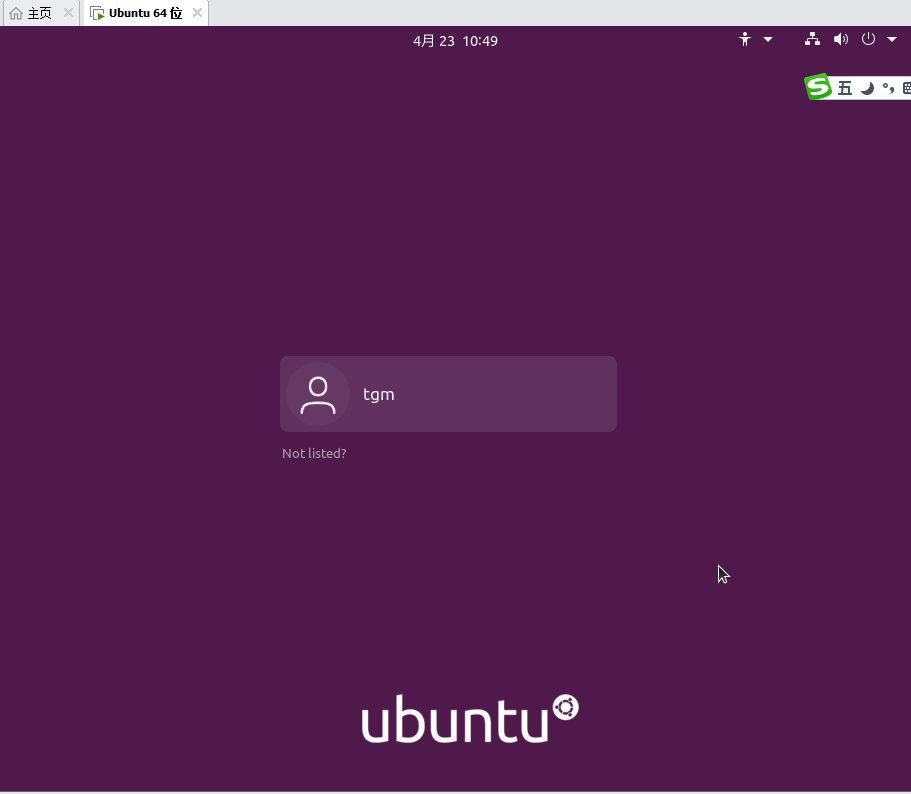Expand the accessibility dropdown arrow
This screenshot has height=794, width=911.
[x=768, y=39]
